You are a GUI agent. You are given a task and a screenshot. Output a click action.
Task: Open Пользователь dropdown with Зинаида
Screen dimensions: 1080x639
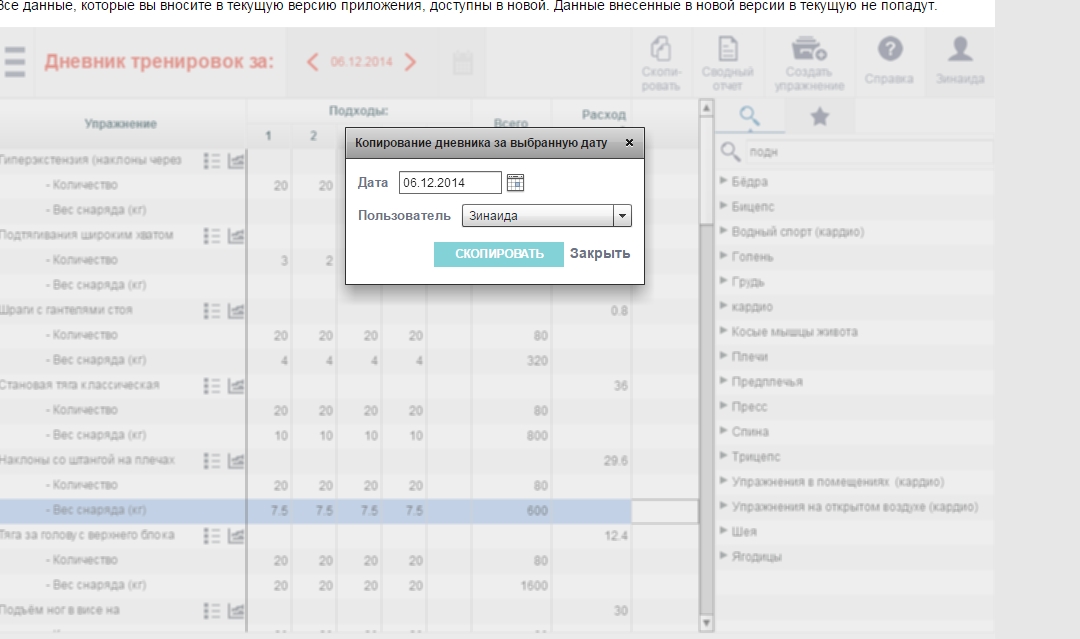(547, 215)
